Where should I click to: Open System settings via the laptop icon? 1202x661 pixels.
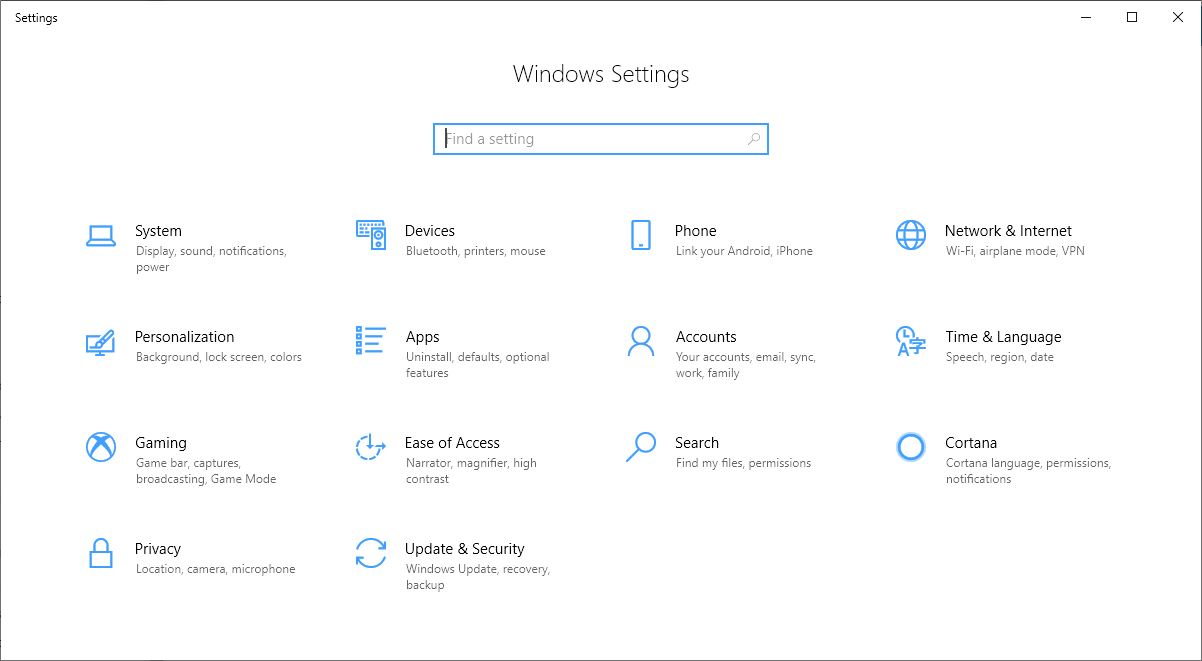(100, 237)
